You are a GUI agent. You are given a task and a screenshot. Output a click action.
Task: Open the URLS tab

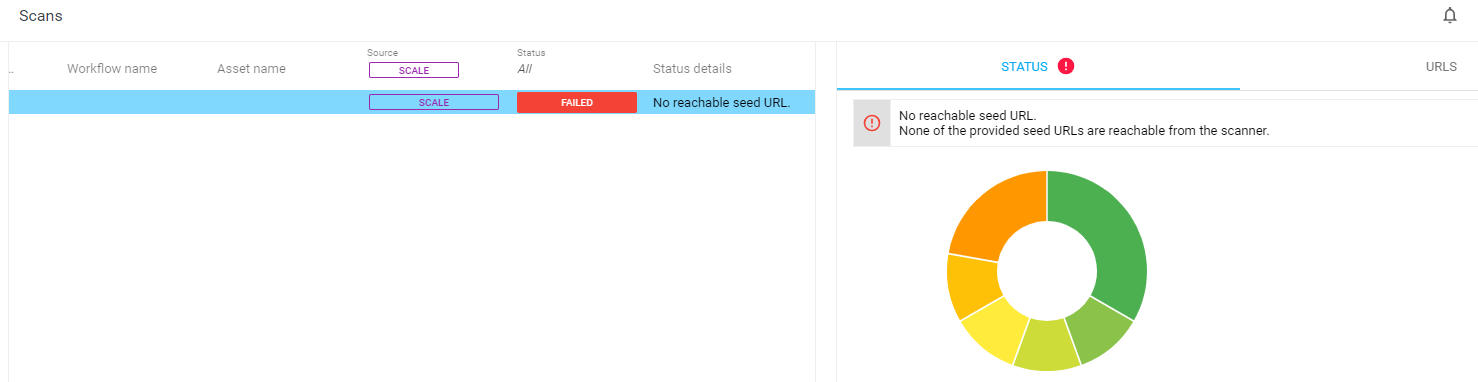[x=1441, y=67]
